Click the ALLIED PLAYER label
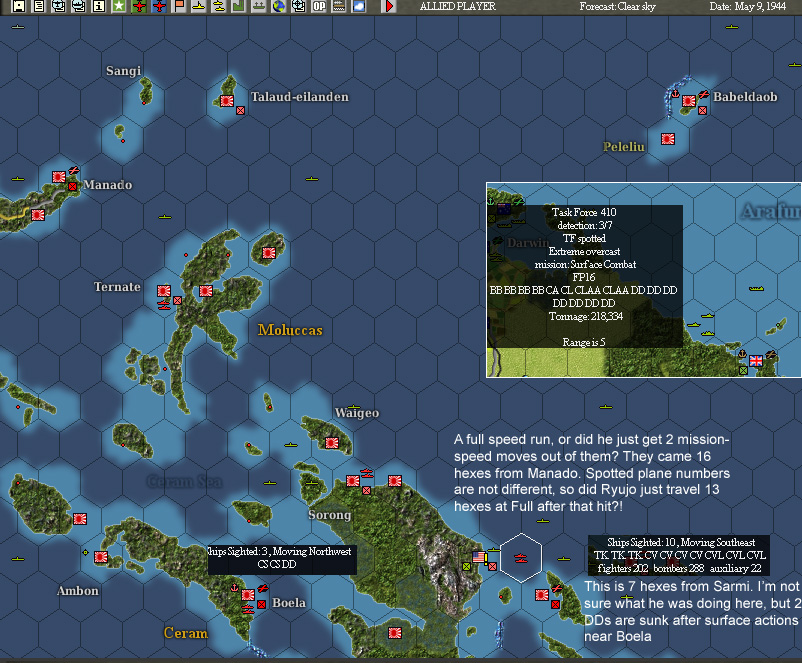Screen dimensions: 802x663 click(x=458, y=7)
